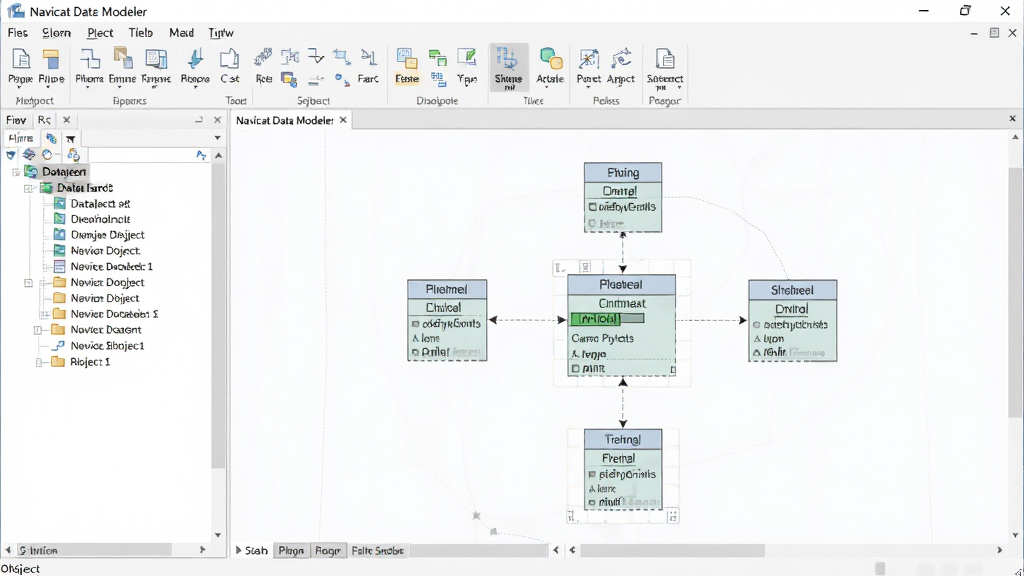
Task: Close the Navicat Data Modeler document tab
Action: pyautogui.click(x=343, y=120)
